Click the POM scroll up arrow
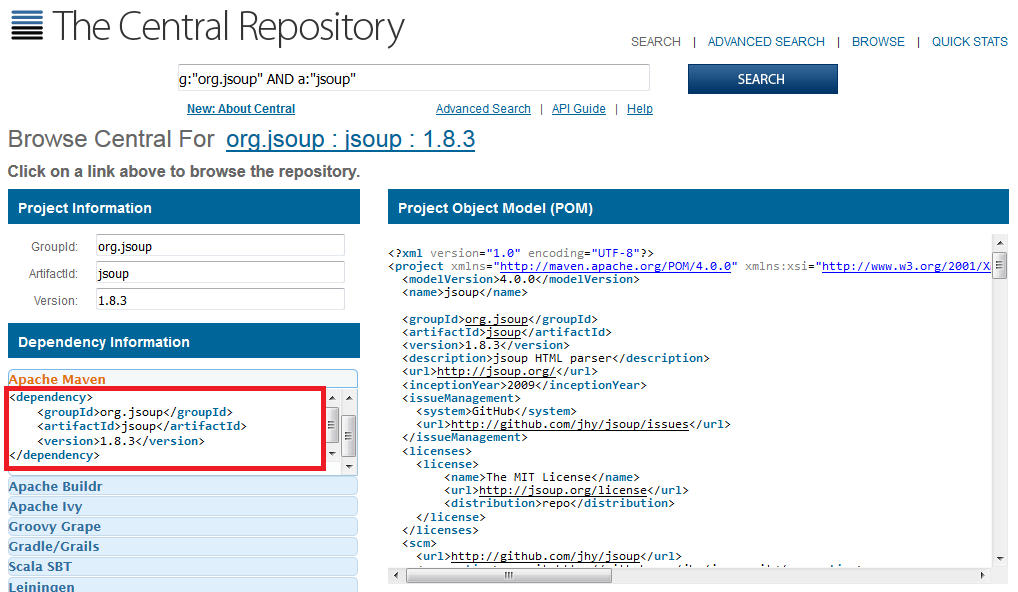This screenshot has height=592, width=1018. (1000, 243)
